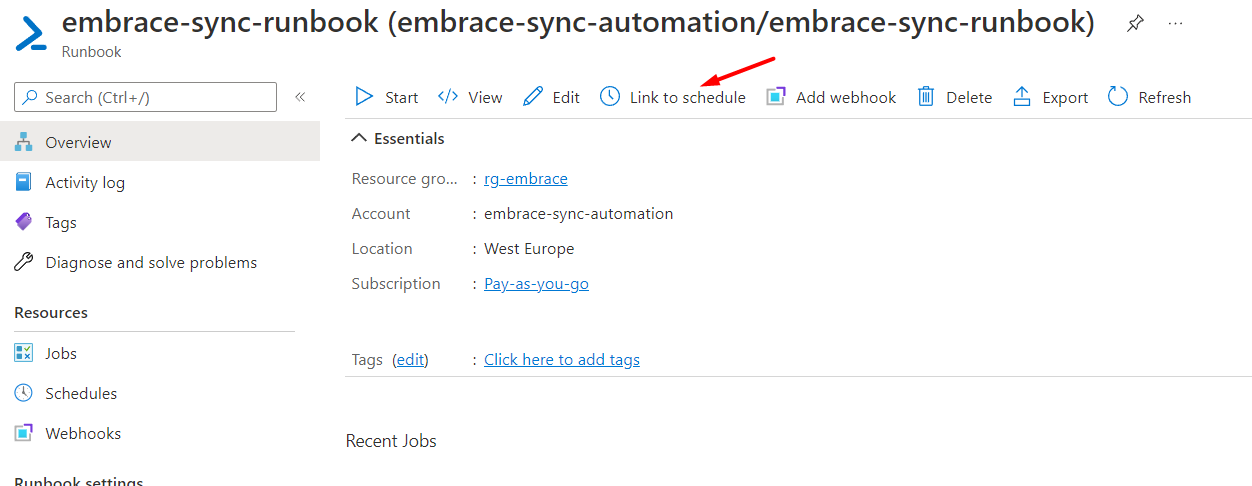Image resolution: width=1252 pixels, height=486 pixels.
Task: Click the Resources section header
Action: 51,313
